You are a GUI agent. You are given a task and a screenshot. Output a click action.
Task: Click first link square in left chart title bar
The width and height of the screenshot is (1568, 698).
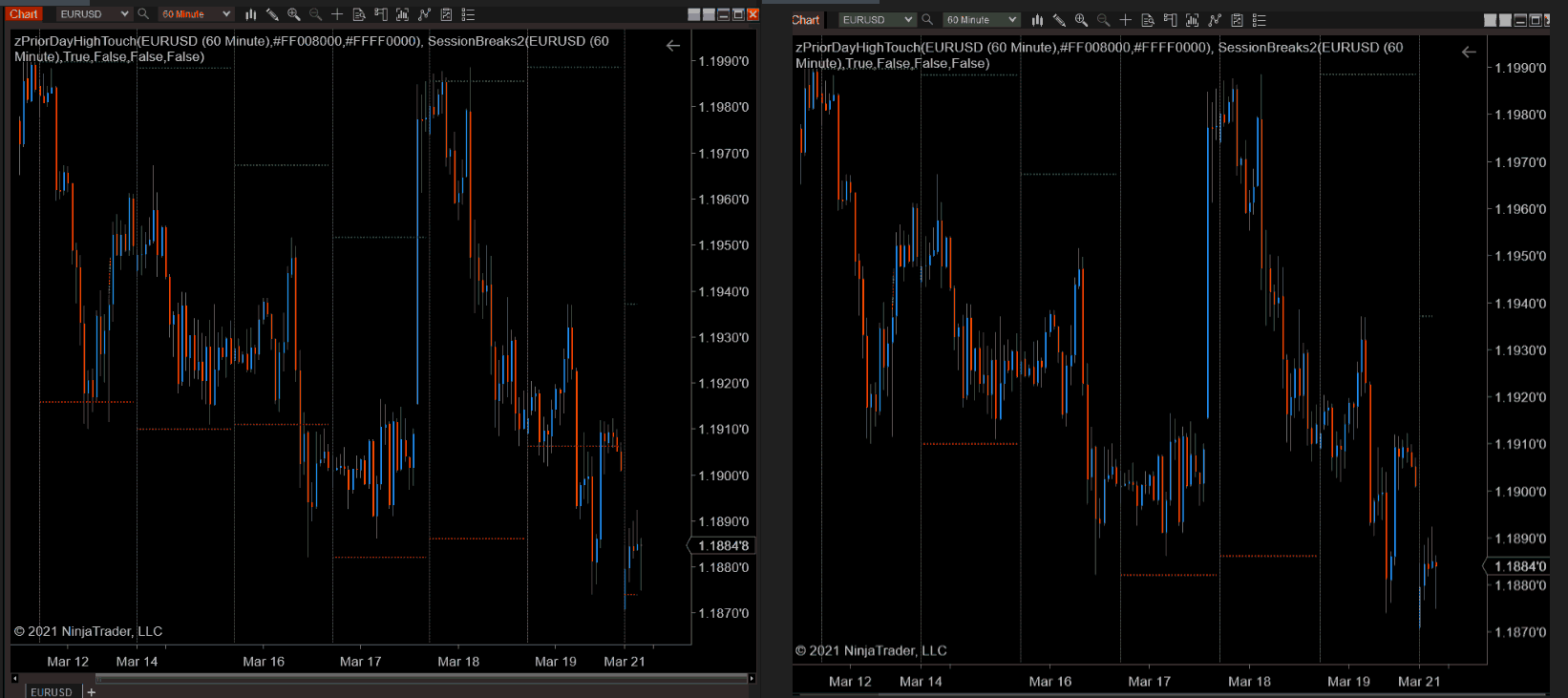[694, 14]
